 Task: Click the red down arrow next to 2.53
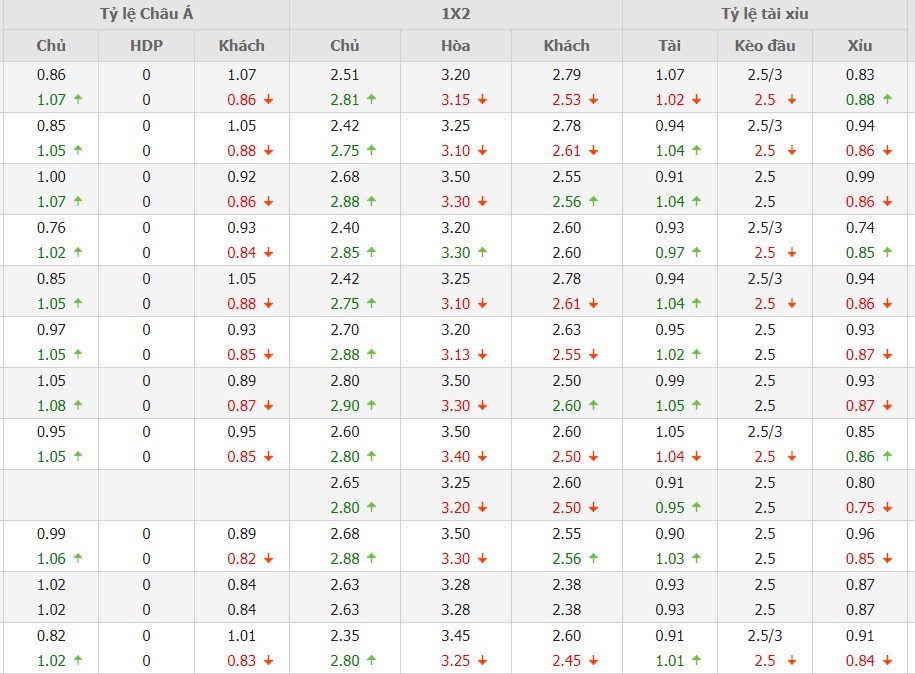tap(594, 100)
